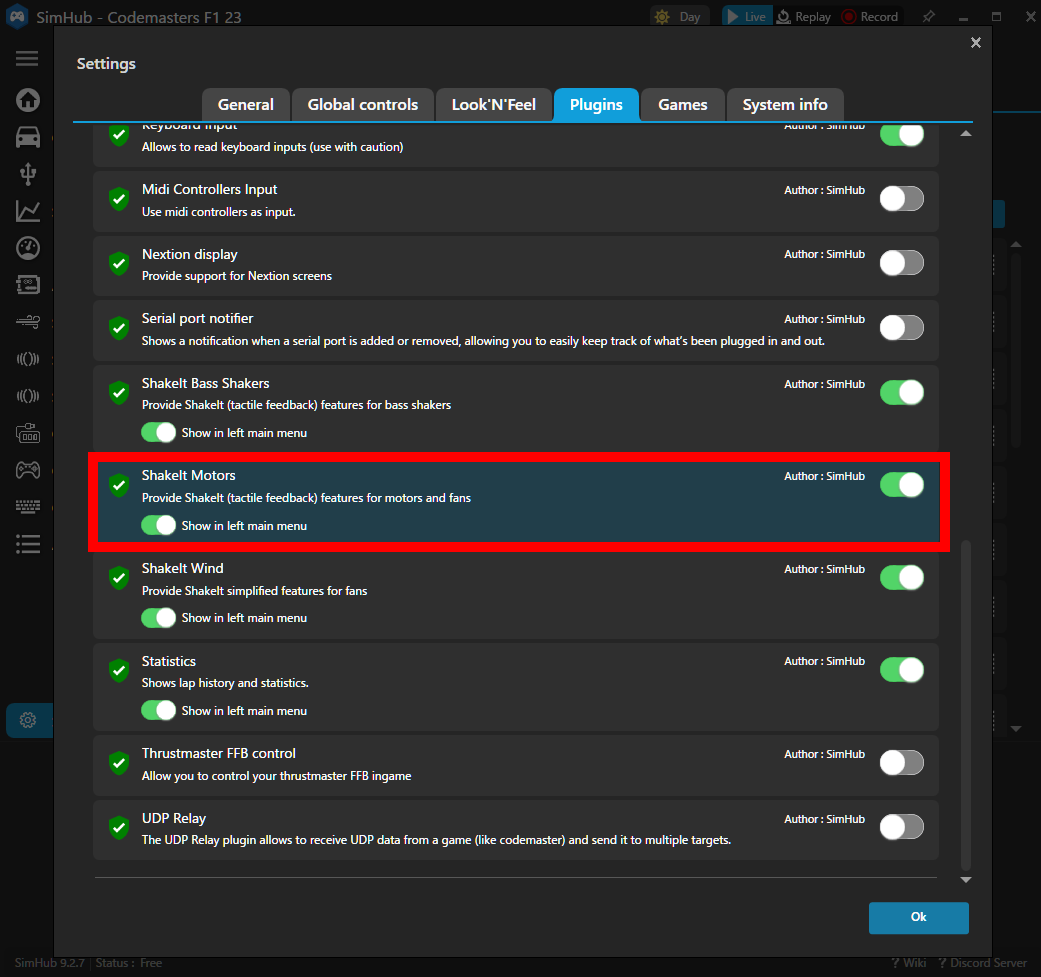Enable the UDP Relay plugin
Image resolution: width=1041 pixels, height=977 pixels.
(902, 827)
